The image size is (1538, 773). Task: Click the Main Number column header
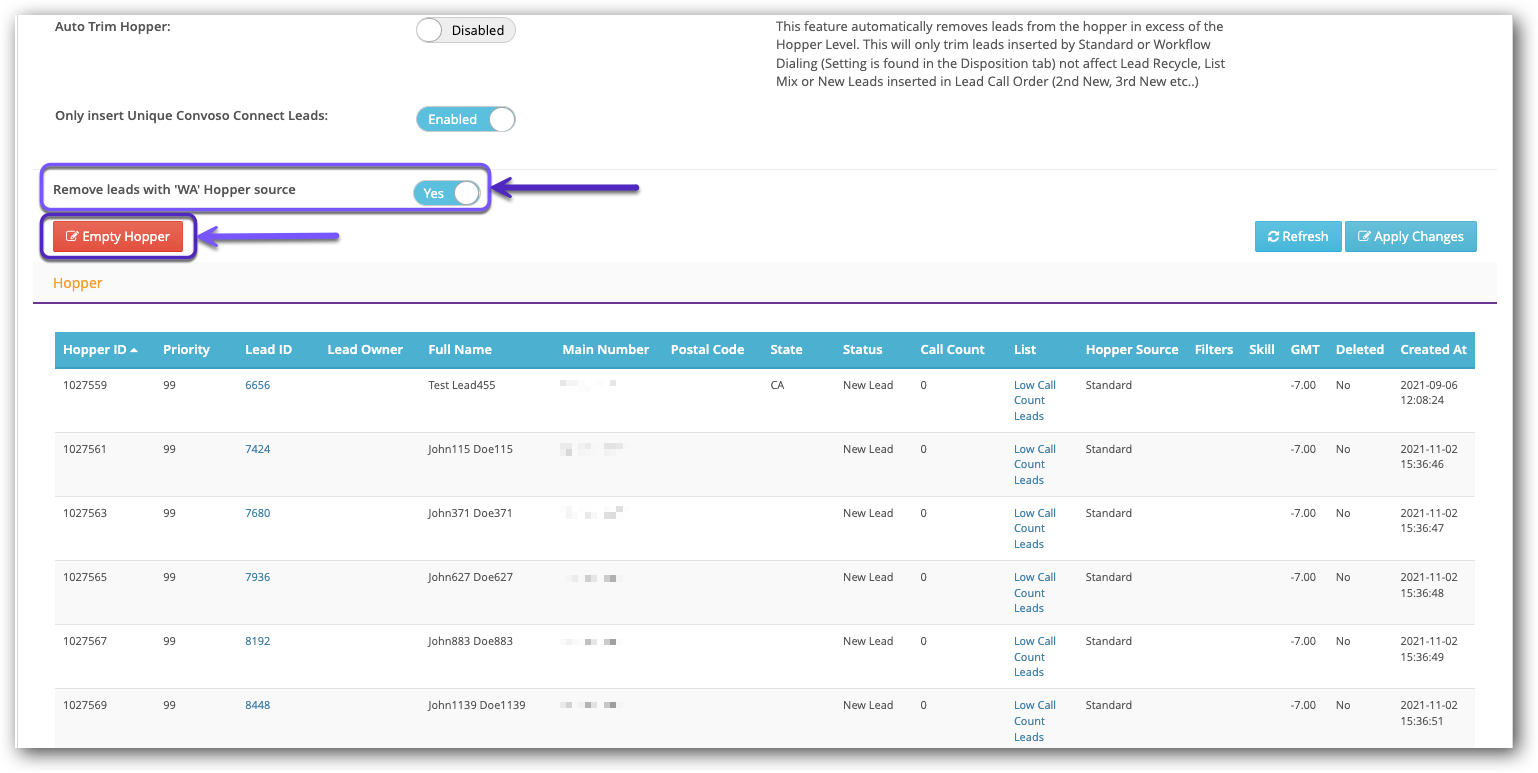click(606, 350)
